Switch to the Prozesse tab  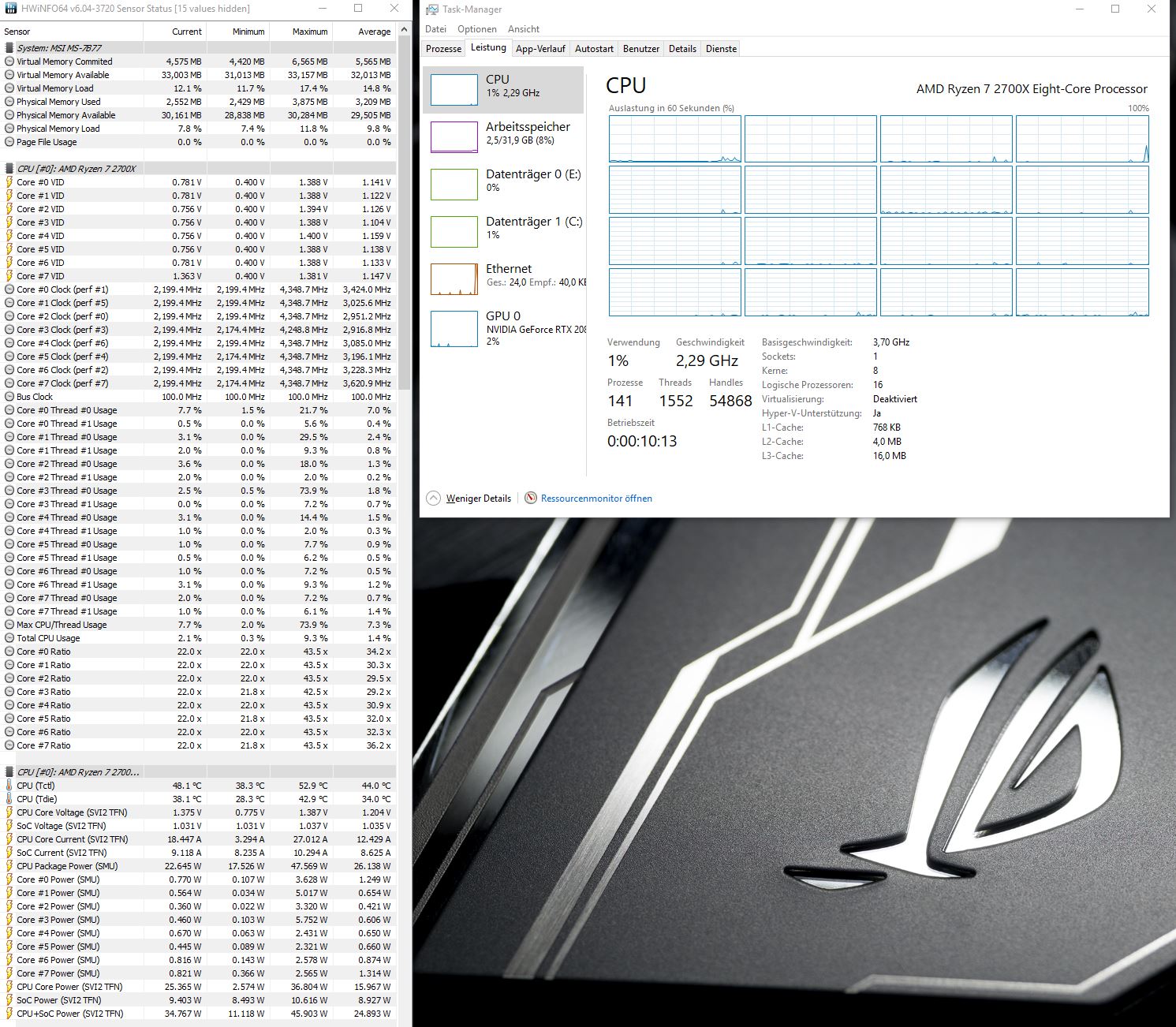(x=442, y=48)
